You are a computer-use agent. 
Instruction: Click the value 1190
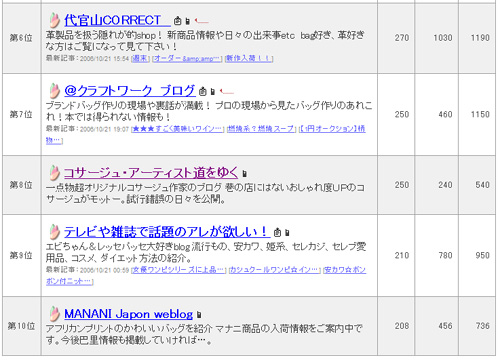coord(480,38)
